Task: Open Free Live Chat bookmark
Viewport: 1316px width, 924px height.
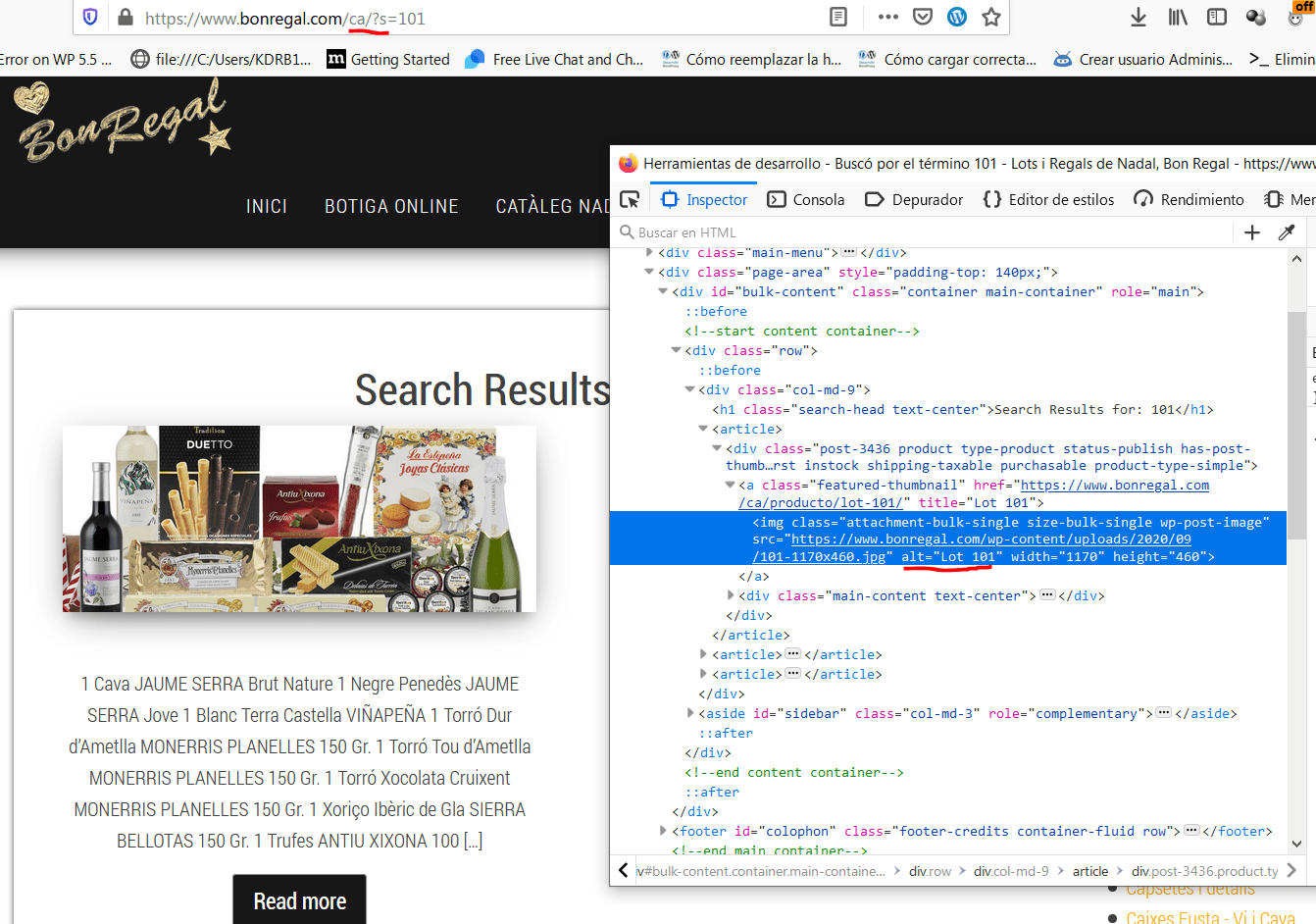Action: 555,59
